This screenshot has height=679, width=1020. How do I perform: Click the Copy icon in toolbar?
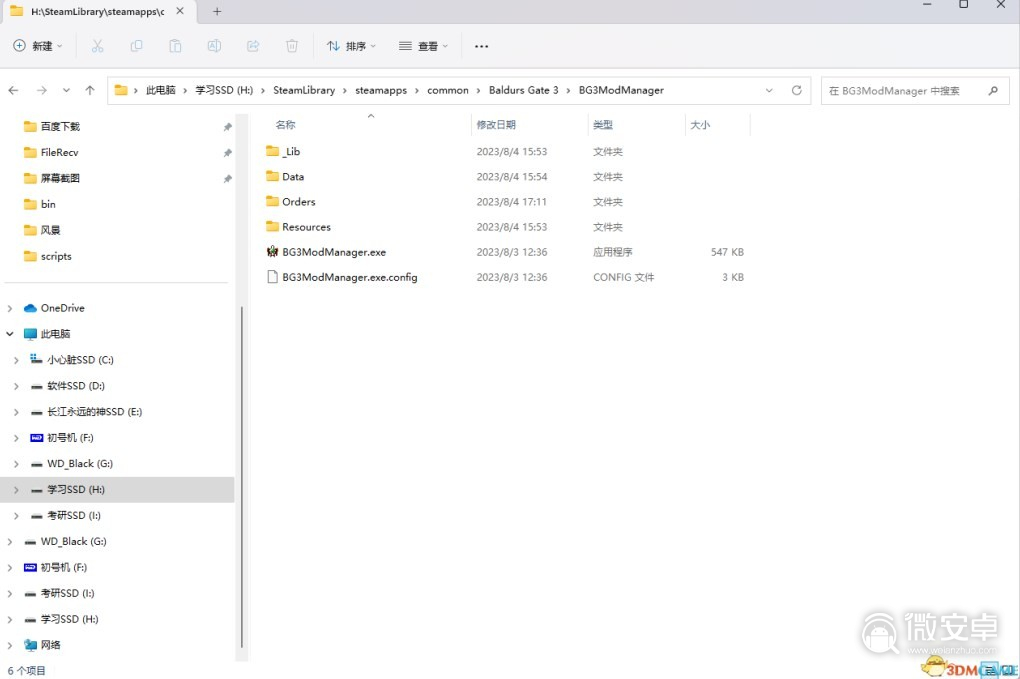pos(136,46)
